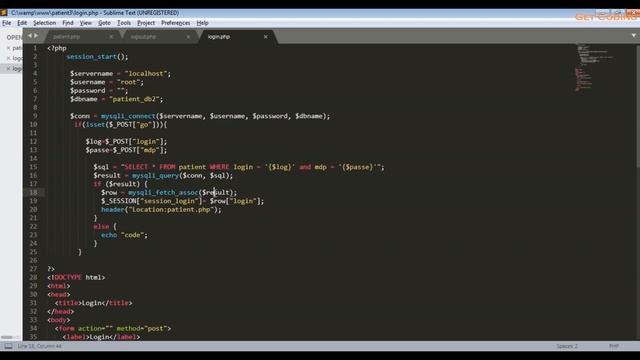This screenshot has width=640, height=360.
Task: Click the editor vertical scrollbar
Action: (x=638, y=192)
